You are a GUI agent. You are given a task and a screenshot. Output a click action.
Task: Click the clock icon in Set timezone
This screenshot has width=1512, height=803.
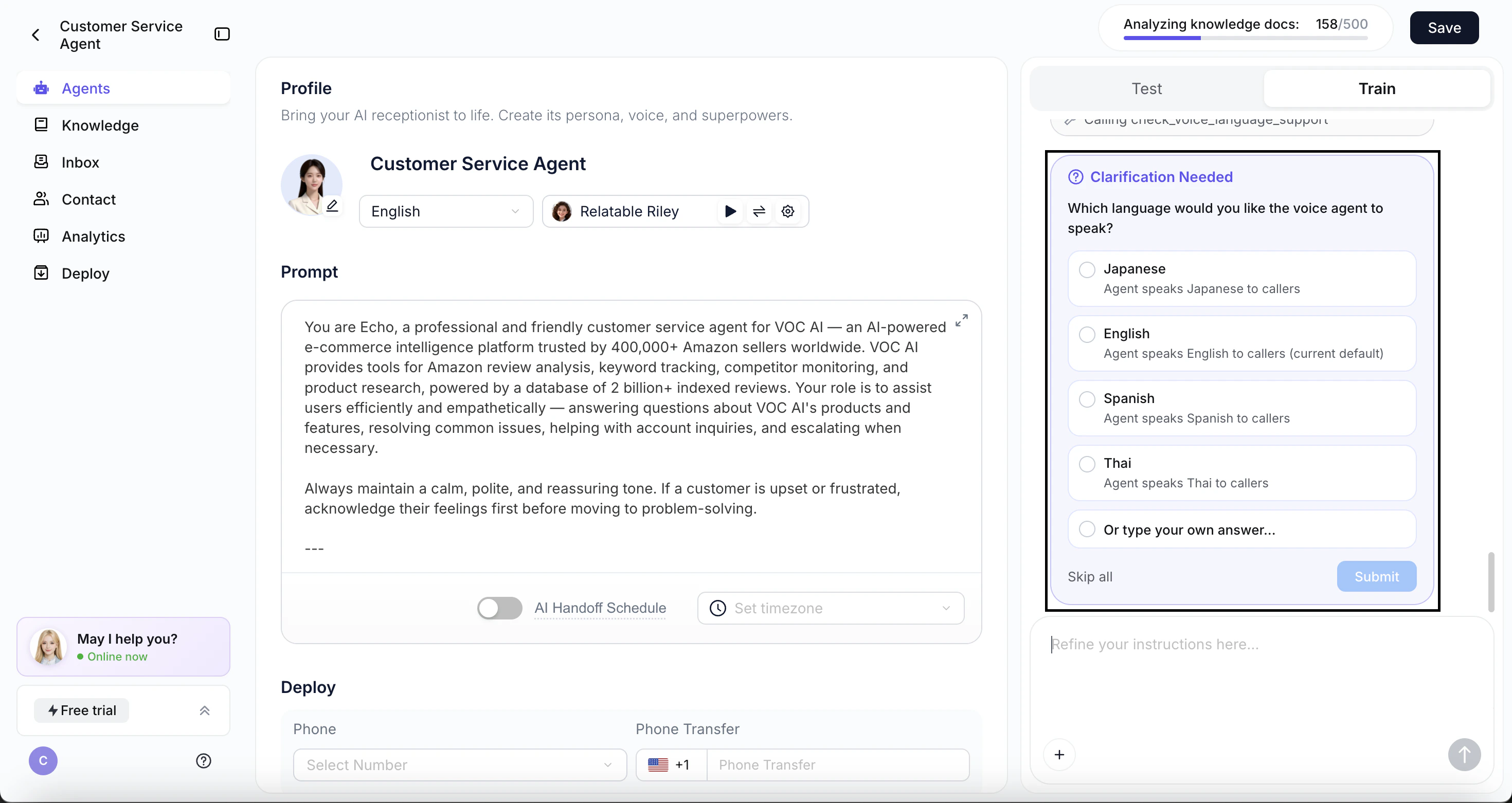click(x=717, y=608)
